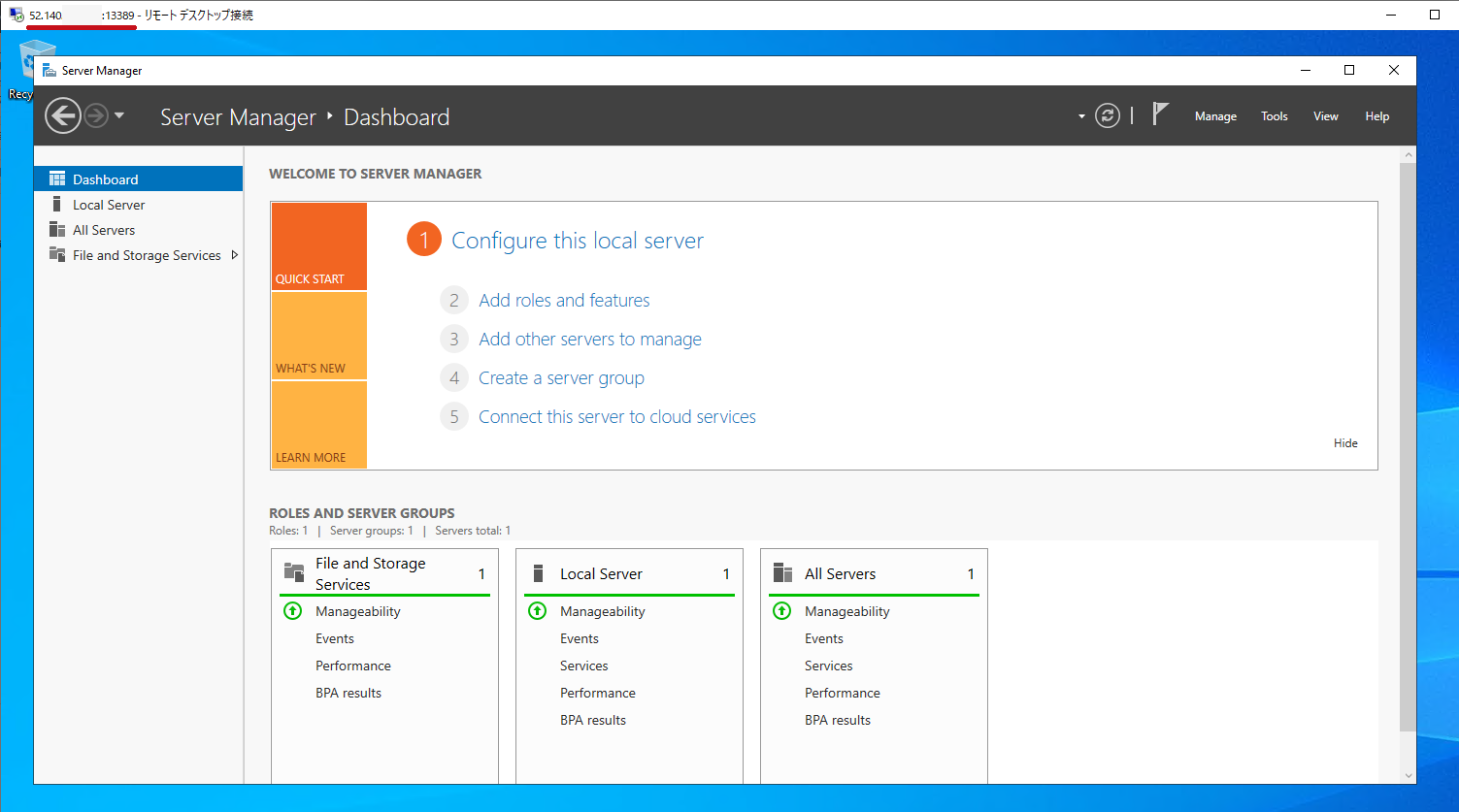Viewport: 1459px width, 812px height.
Task: Select the QUICK START tile
Action: [319, 246]
